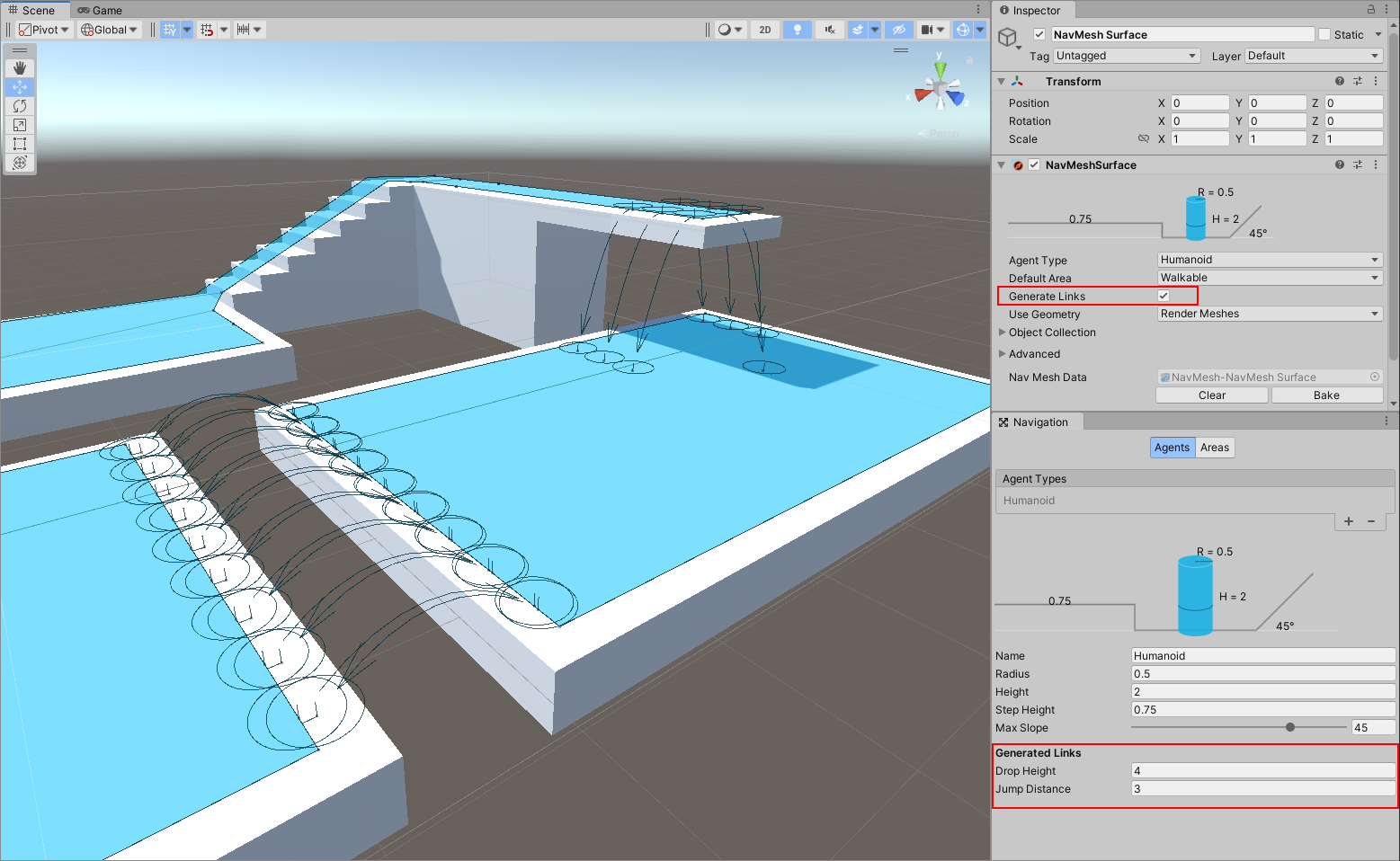Enable the Static checkbox
Image resolution: width=1400 pixels, height=861 pixels.
point(1324,35)
